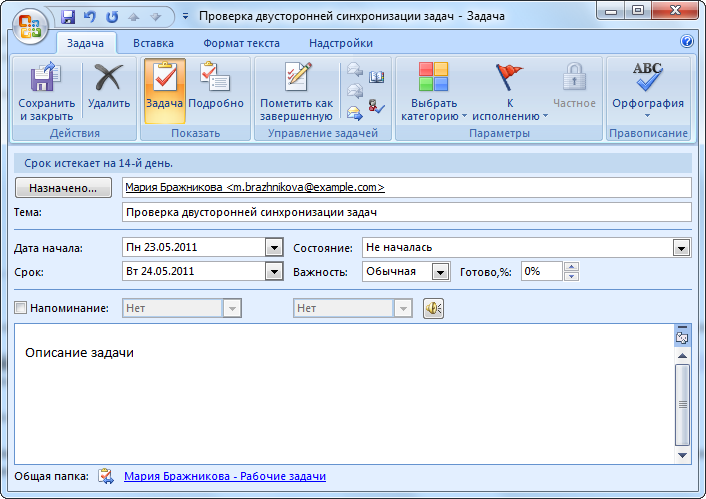Click into the Тема subject field
706x499 pixels.
point(405,212)
